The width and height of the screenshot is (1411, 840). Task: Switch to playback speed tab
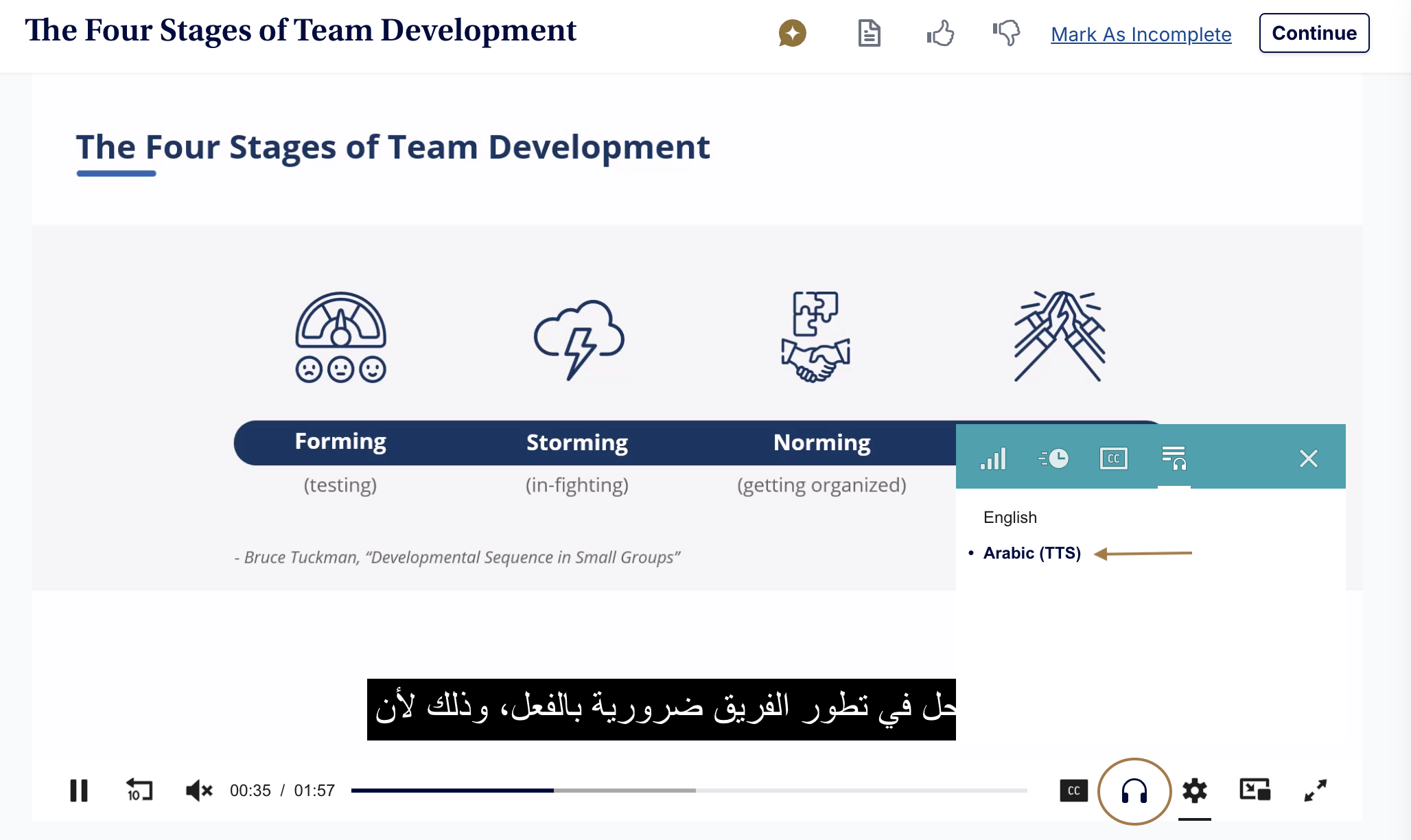pyautogui.click(x=1053, y=458)
